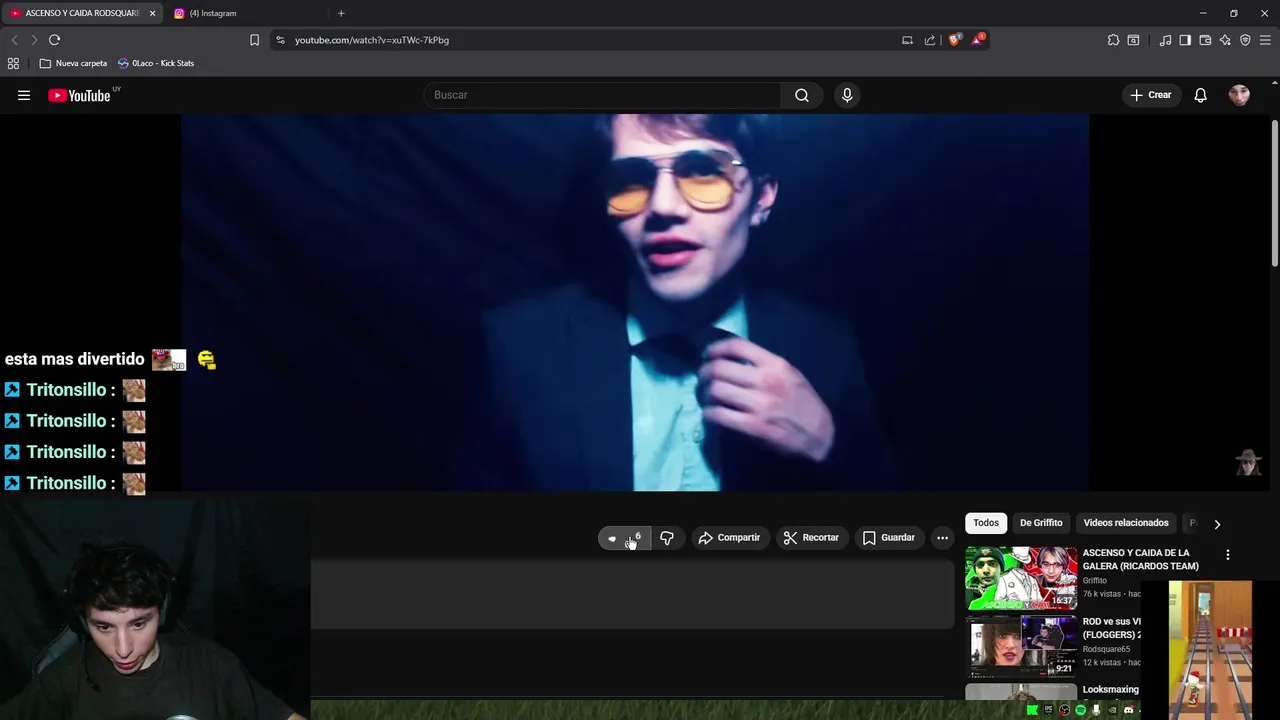The height and width of the screenshot is (720, 1280).
Task: Open the browser apps grid icon
Action: pyautogui.click(x=13, y=63)
